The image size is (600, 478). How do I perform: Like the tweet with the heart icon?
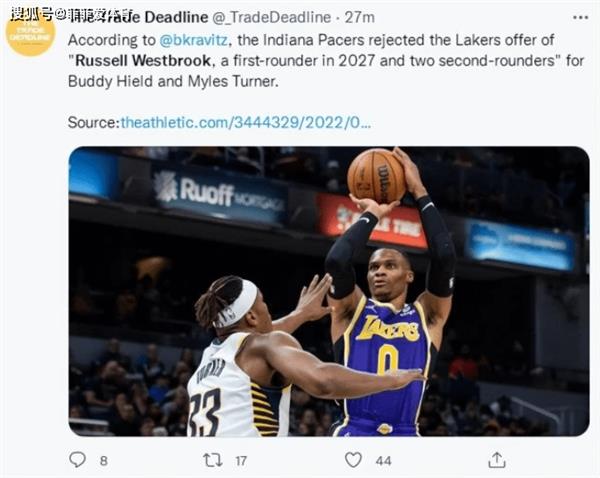(x=353, y=460)
